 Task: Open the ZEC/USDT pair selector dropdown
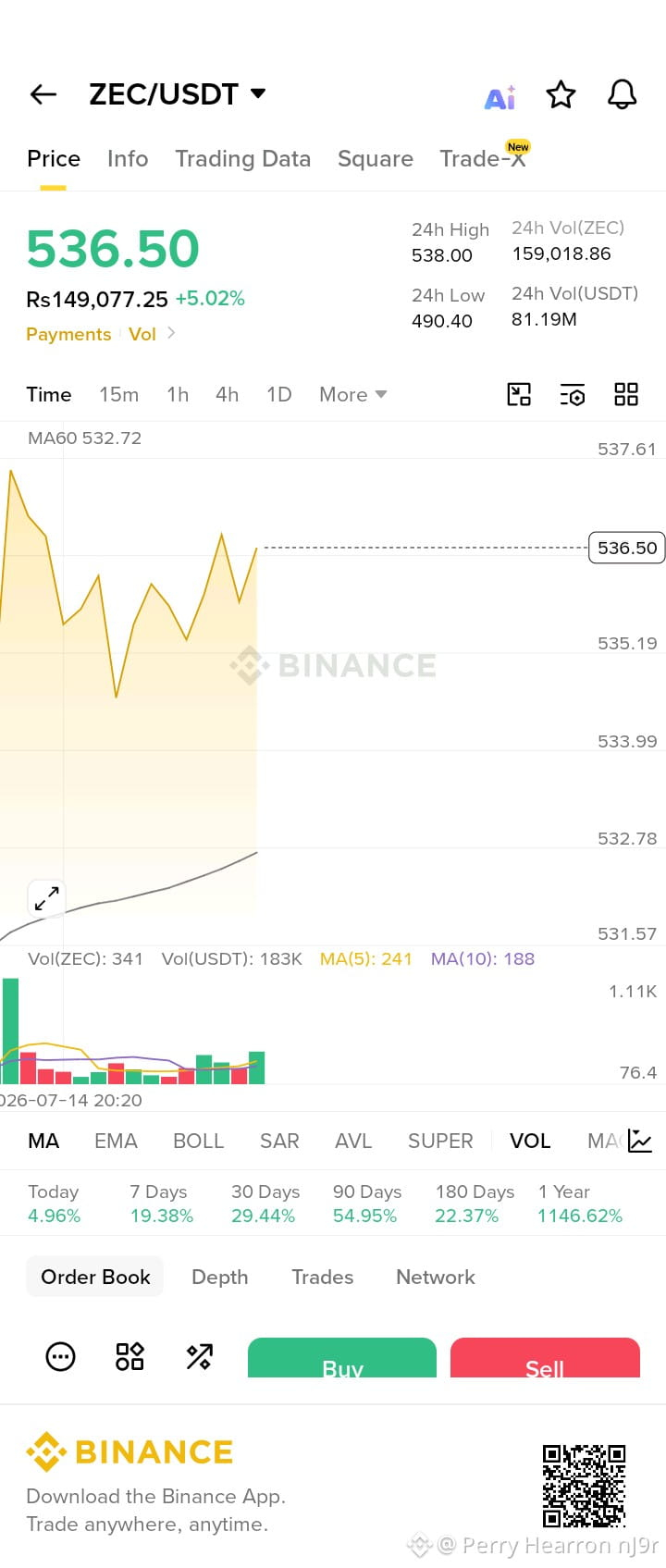pos(178,94)
